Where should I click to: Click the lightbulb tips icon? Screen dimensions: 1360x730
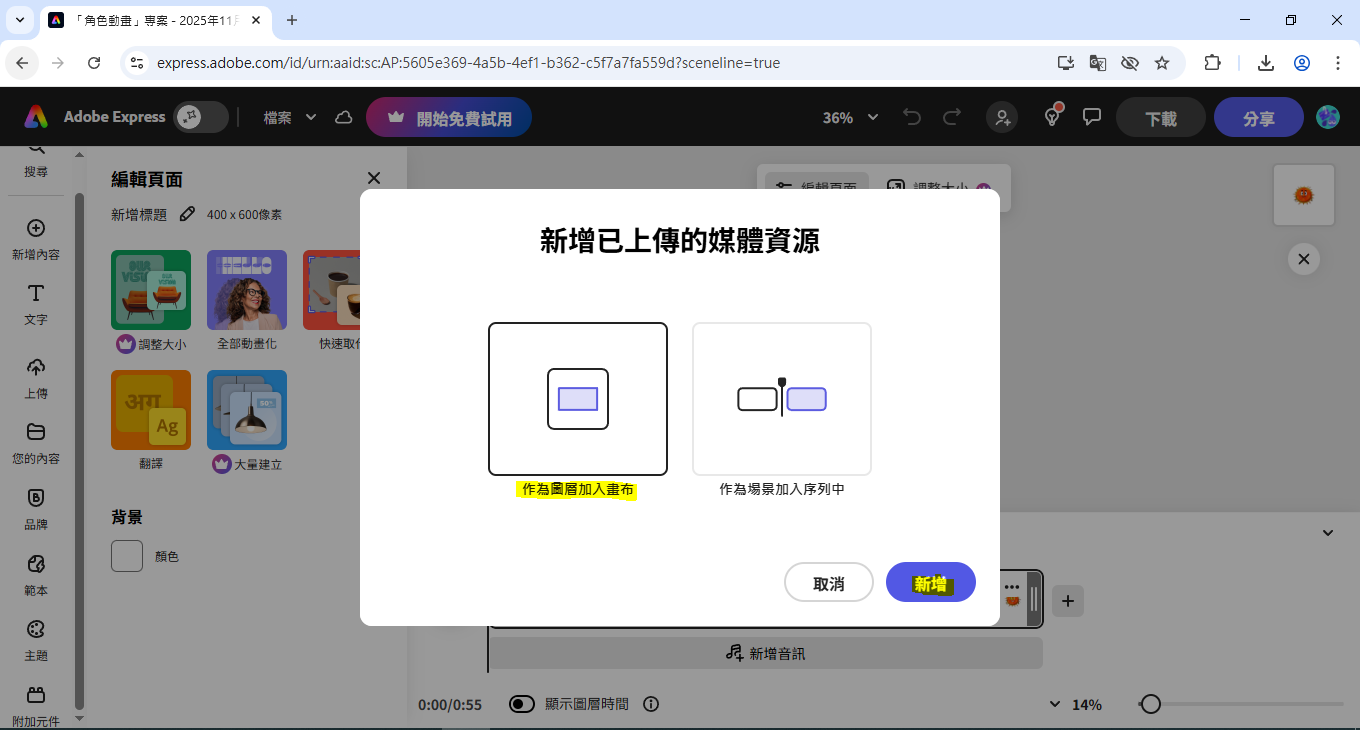[1052, 117]
